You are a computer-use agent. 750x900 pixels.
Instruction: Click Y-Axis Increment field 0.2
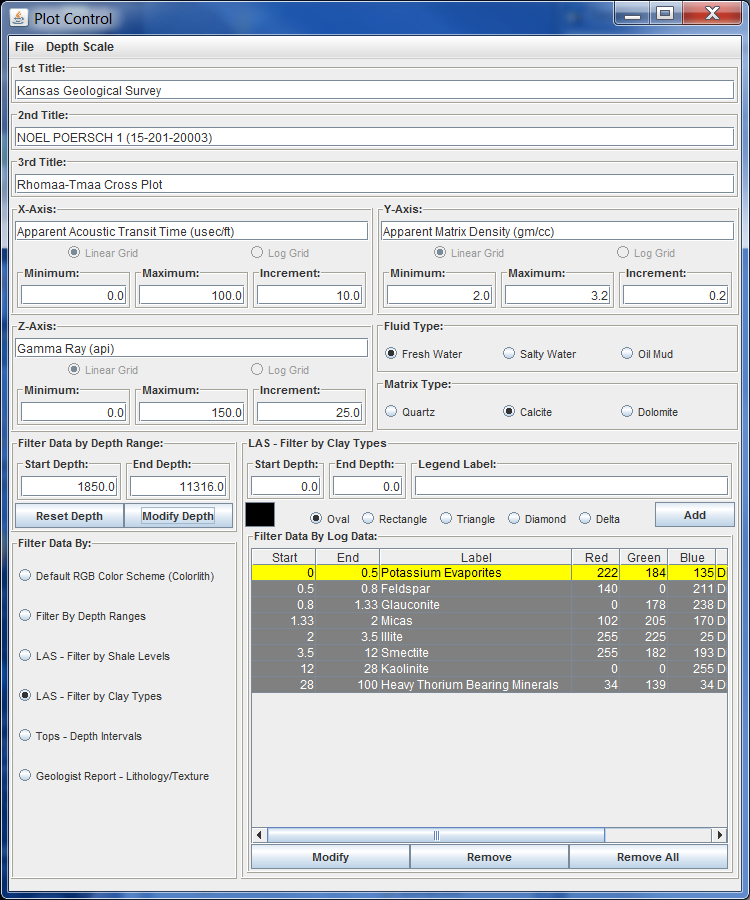pyautogui.click(x=675, y=295)
